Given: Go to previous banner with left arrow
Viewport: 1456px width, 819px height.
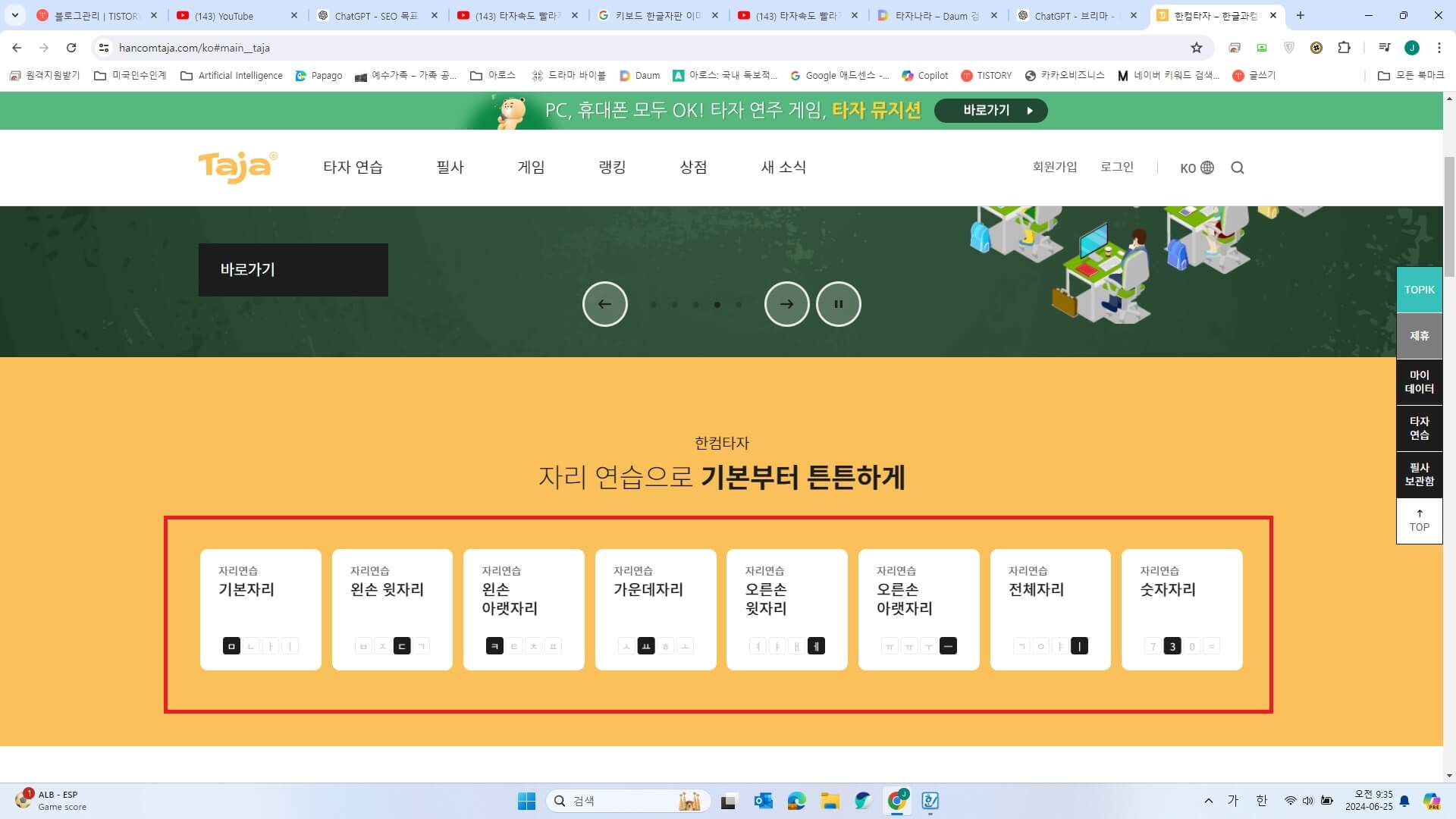Looking at the screenshot, I should coord(604,303).
